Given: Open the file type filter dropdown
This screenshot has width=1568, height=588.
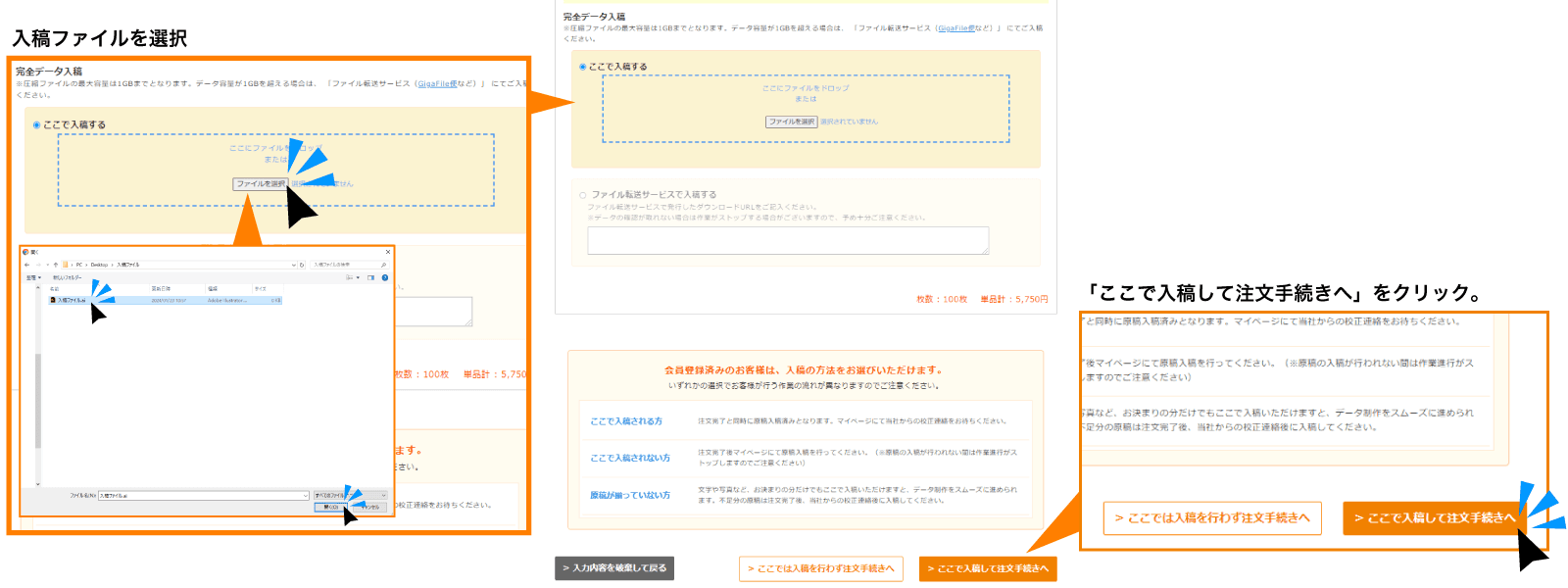Looking at the screenshot, I should point(350,496).
